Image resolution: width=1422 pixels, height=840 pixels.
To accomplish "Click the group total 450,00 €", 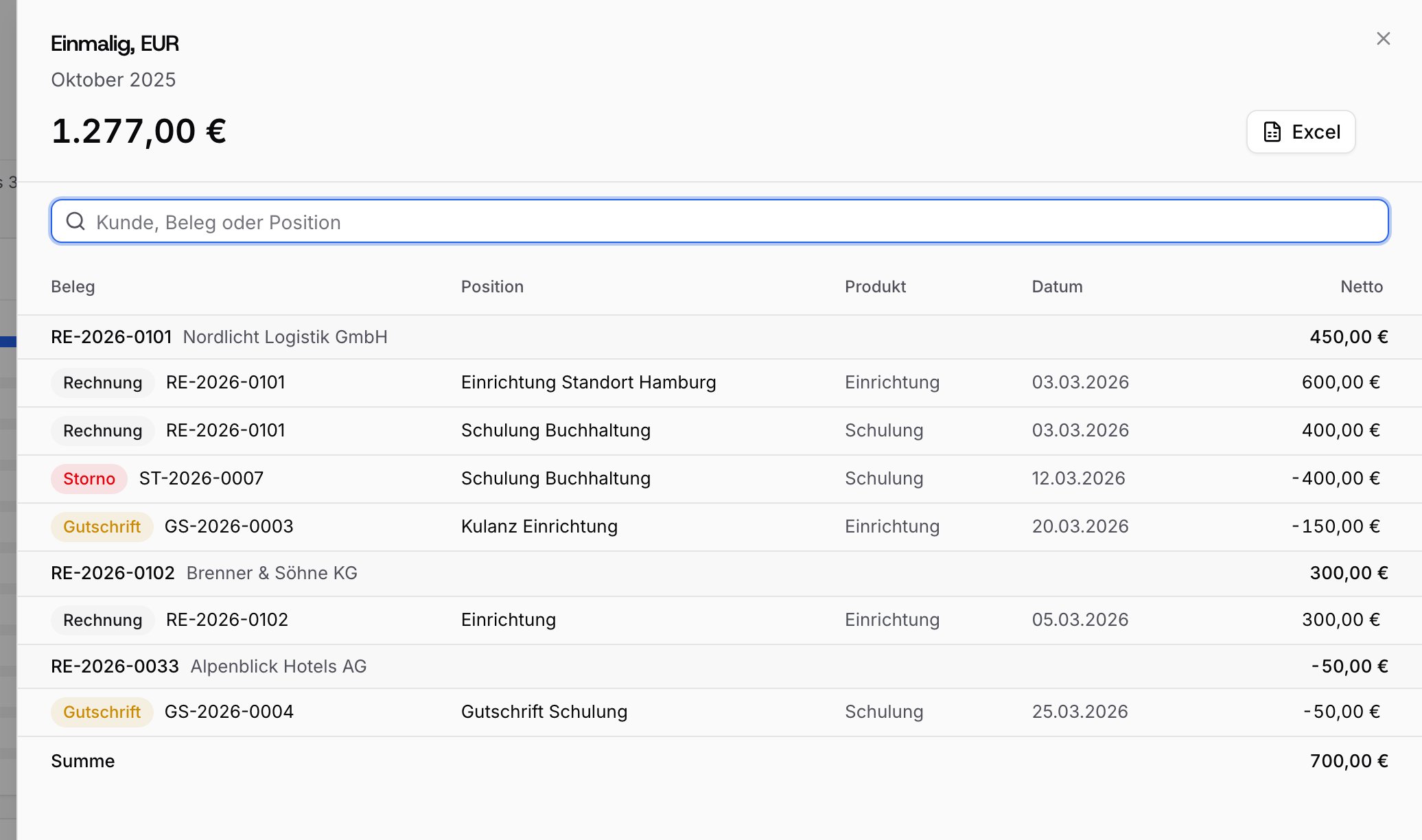I will [x=1349, y=337].
